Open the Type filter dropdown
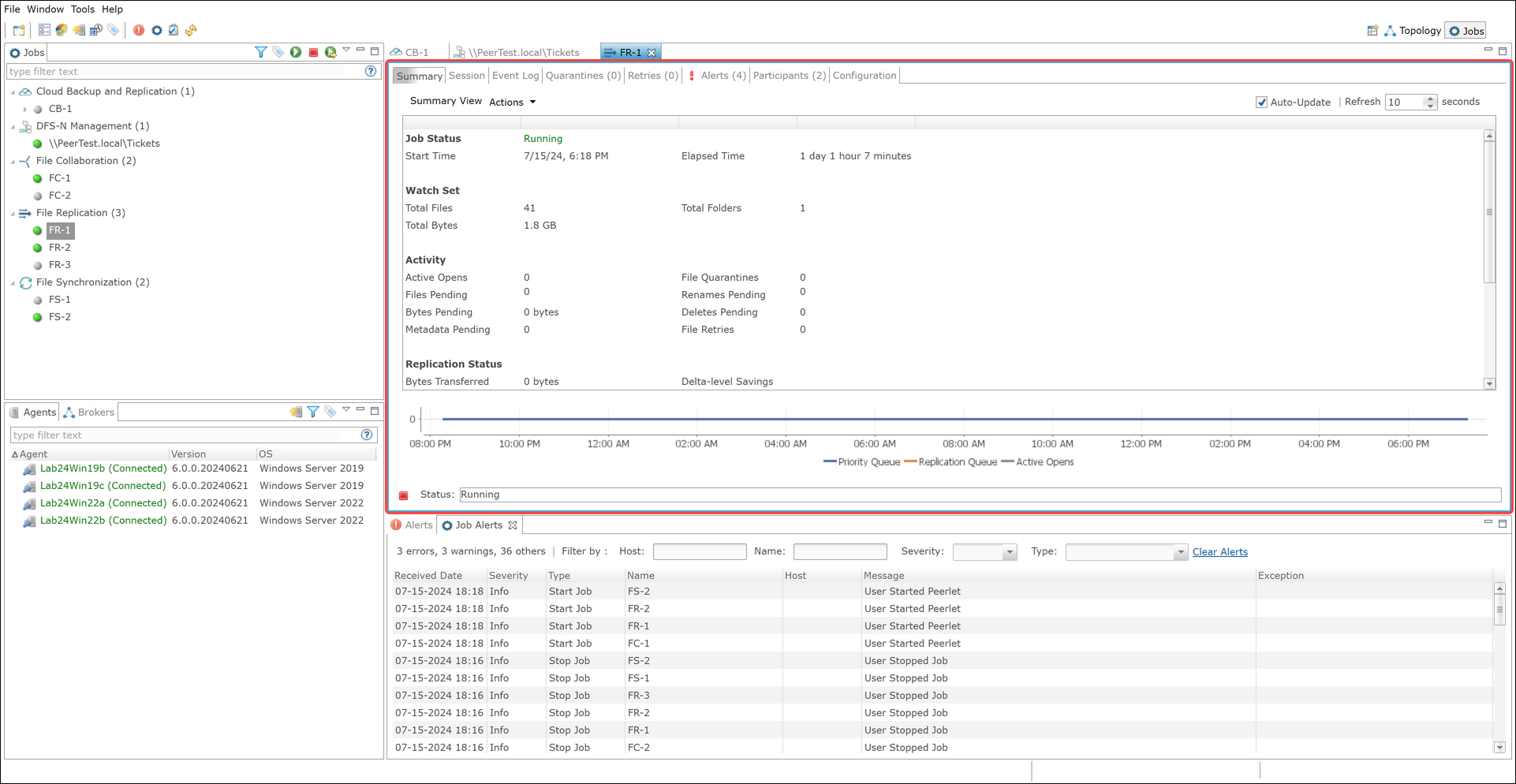The height and width of the screenshot is (784, 1516). [1180, 552]
